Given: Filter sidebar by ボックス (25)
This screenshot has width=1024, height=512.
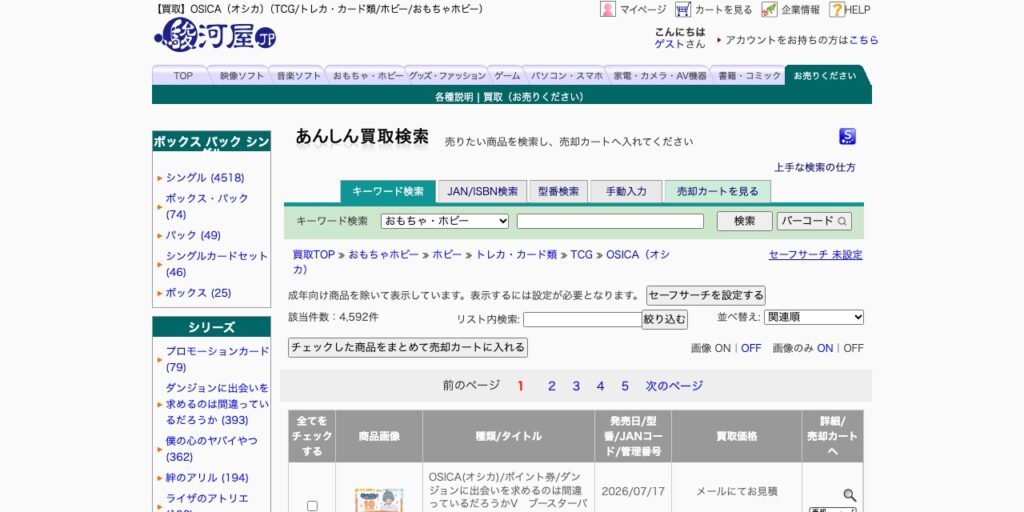Looking at the screenshot, I should click(x=199, y=293).
